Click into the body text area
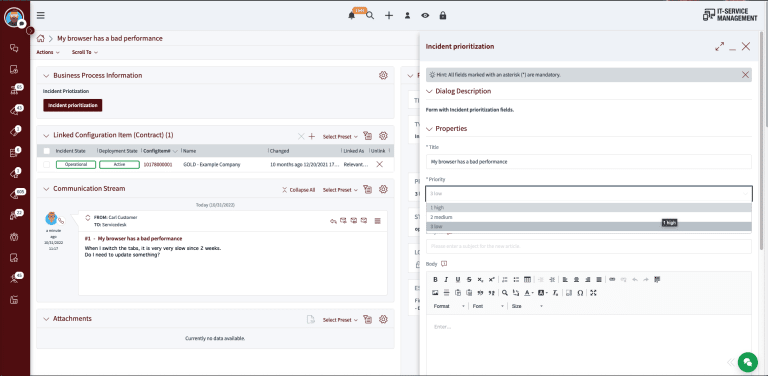The height and width of the screenshot is (376, 768). [588, 345]
